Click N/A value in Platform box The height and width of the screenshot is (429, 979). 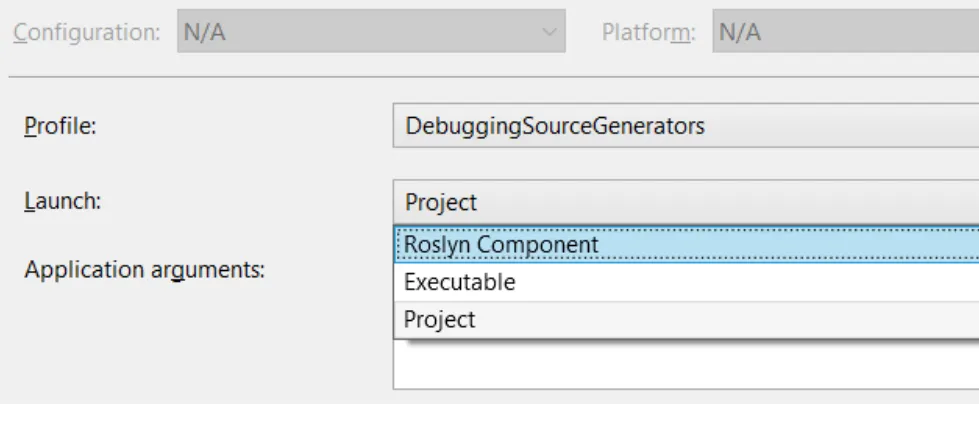point(740,32)
